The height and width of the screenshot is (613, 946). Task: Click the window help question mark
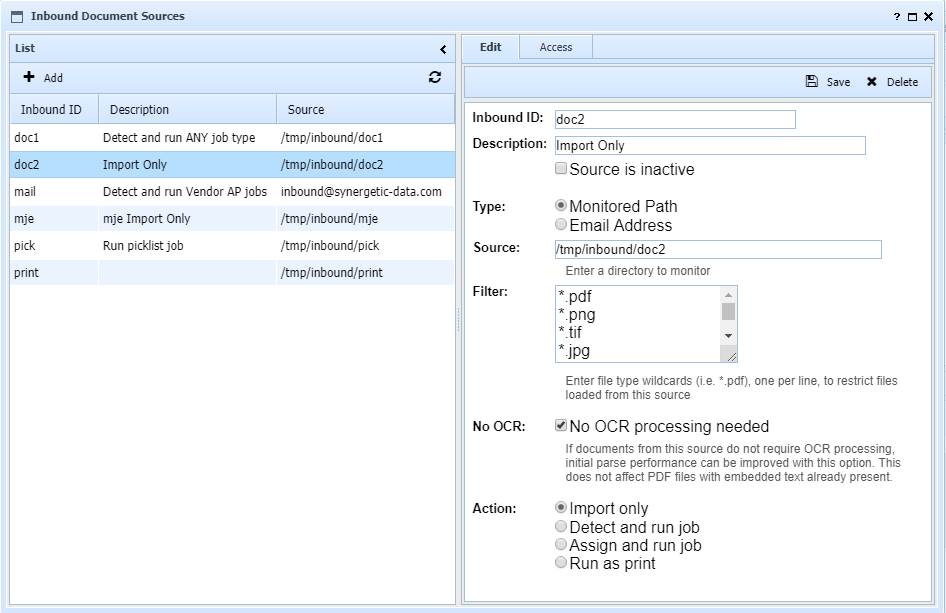pos(896,17)
